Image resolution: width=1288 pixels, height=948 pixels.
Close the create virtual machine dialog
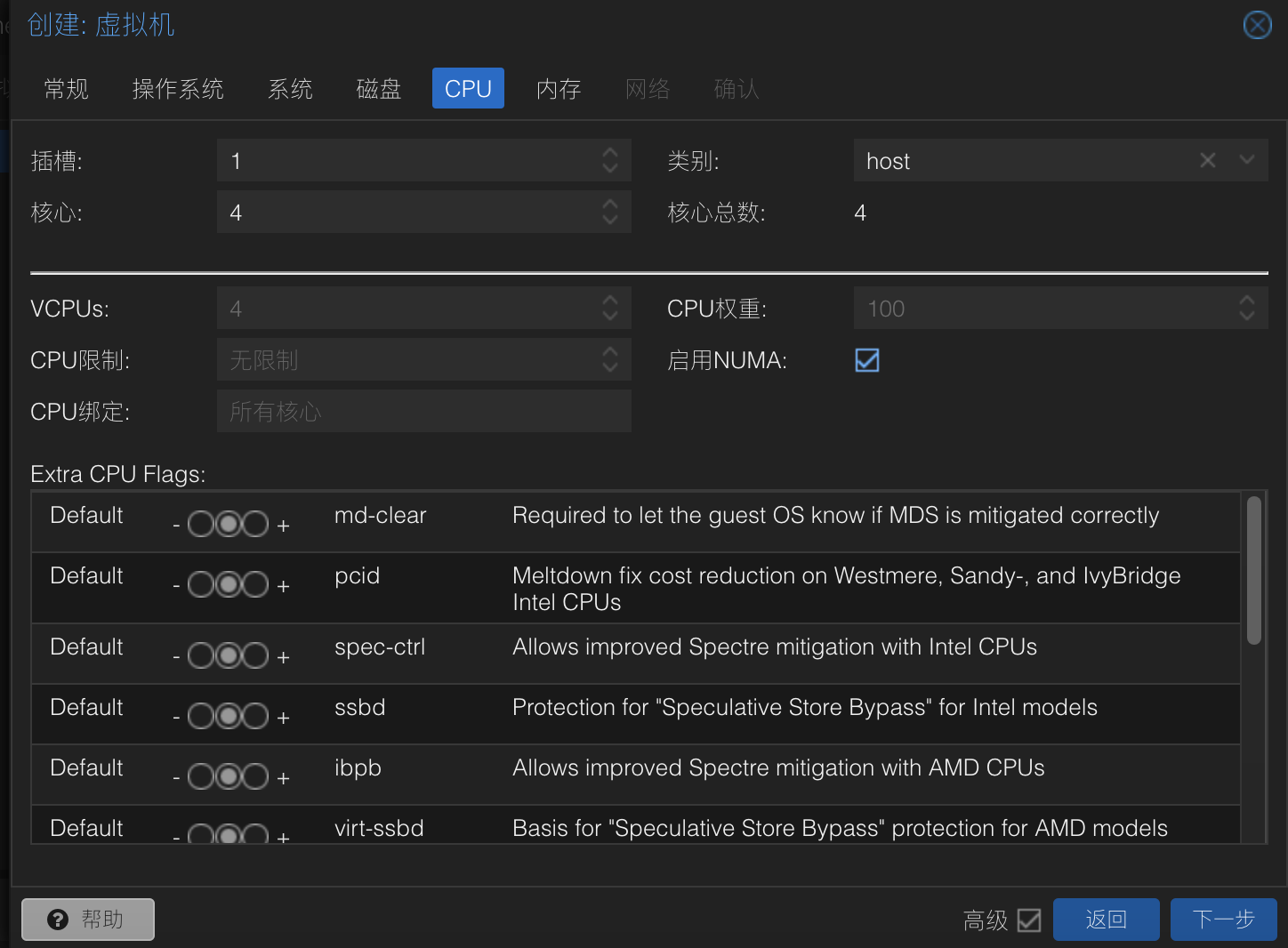[1257, 25]
